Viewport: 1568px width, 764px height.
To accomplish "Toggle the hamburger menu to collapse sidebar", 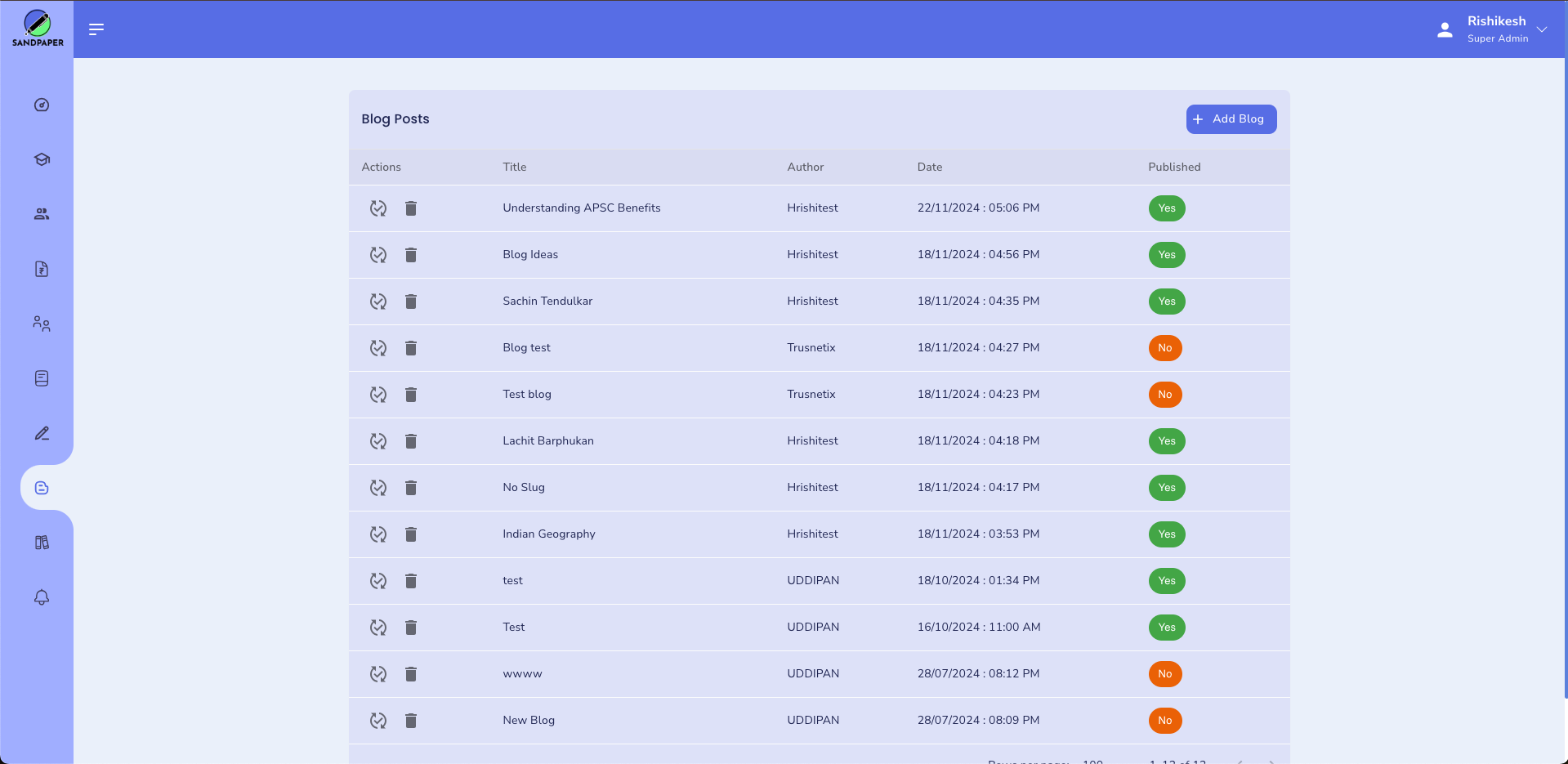I will [x=96, y=29].
